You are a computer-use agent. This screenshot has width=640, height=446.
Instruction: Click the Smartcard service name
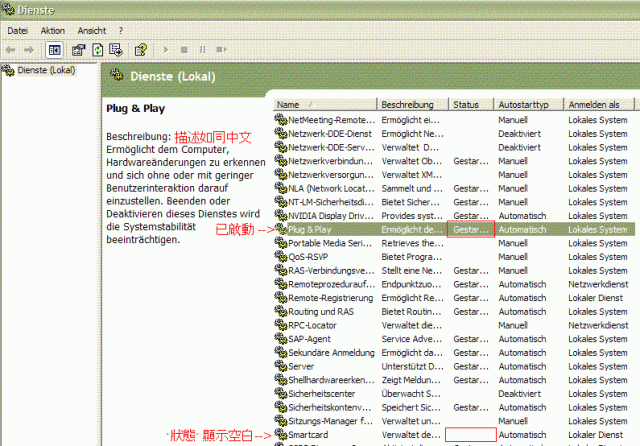[x=308, y=435]
